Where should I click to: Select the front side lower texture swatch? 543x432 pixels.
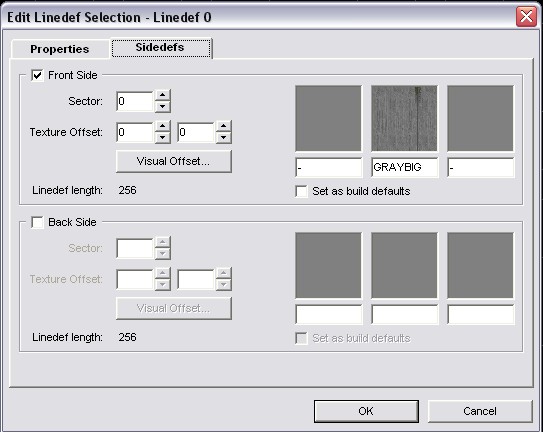click(x=480, y=118)
